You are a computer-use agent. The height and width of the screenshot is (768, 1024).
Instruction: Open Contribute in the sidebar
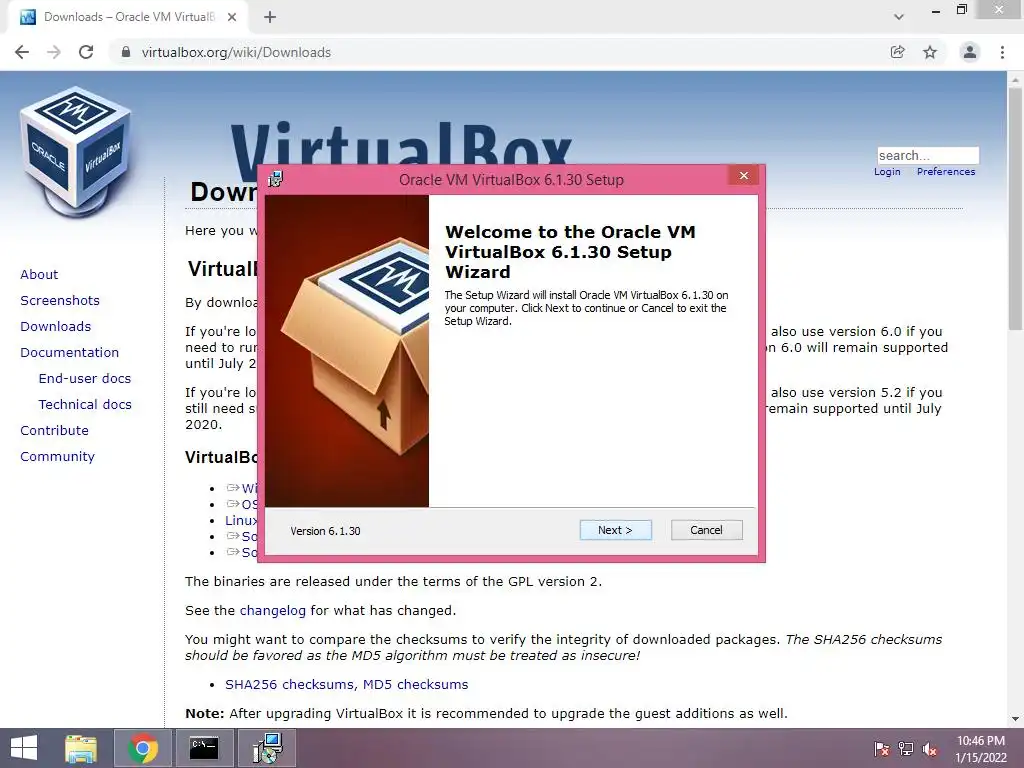pos(54,431)
